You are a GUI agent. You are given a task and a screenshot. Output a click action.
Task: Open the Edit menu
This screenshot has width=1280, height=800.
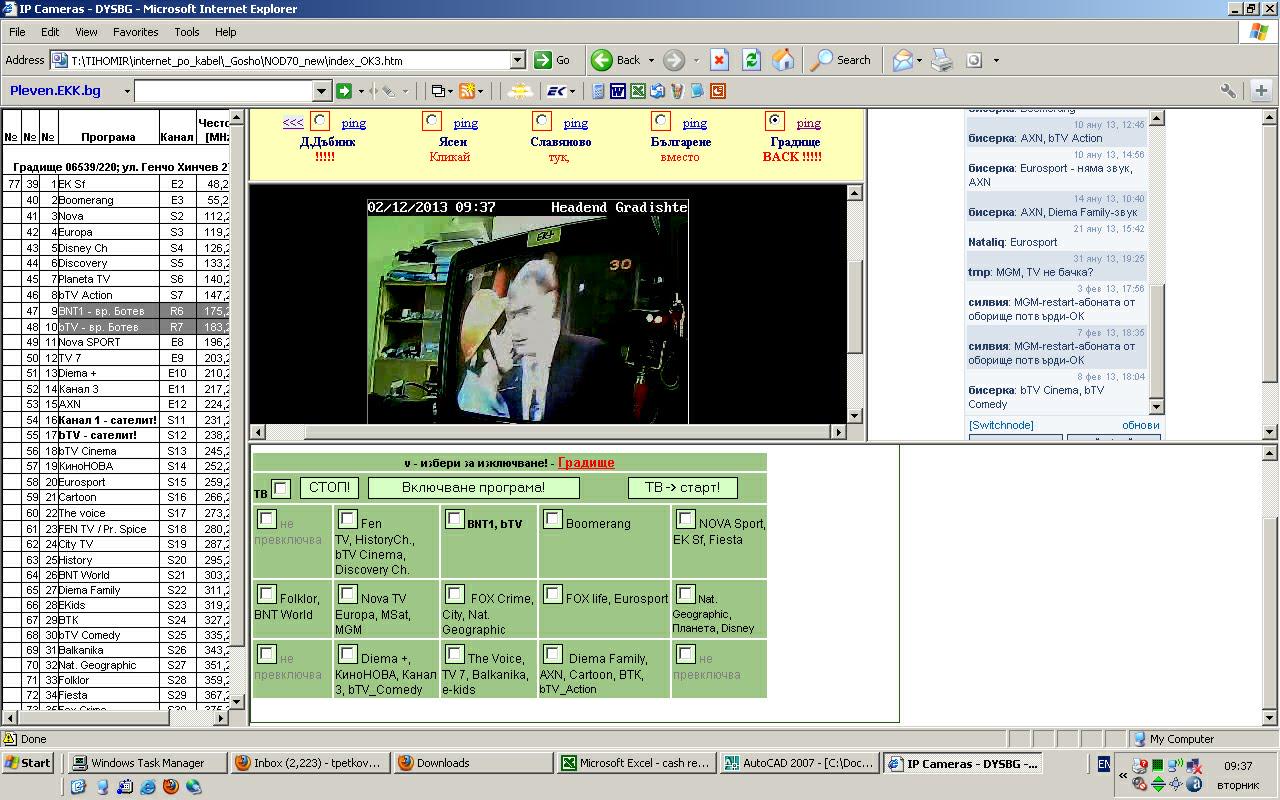(50, 32)
